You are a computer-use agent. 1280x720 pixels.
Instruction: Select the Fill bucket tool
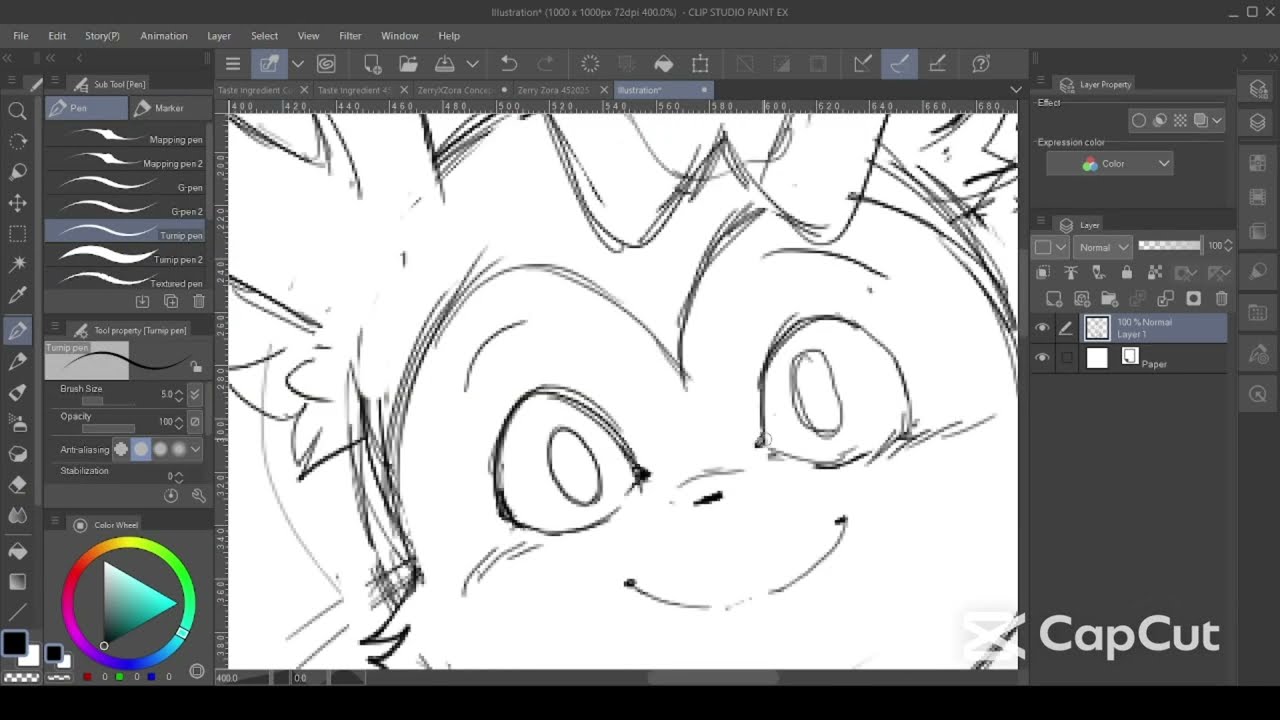click(17, 550)
